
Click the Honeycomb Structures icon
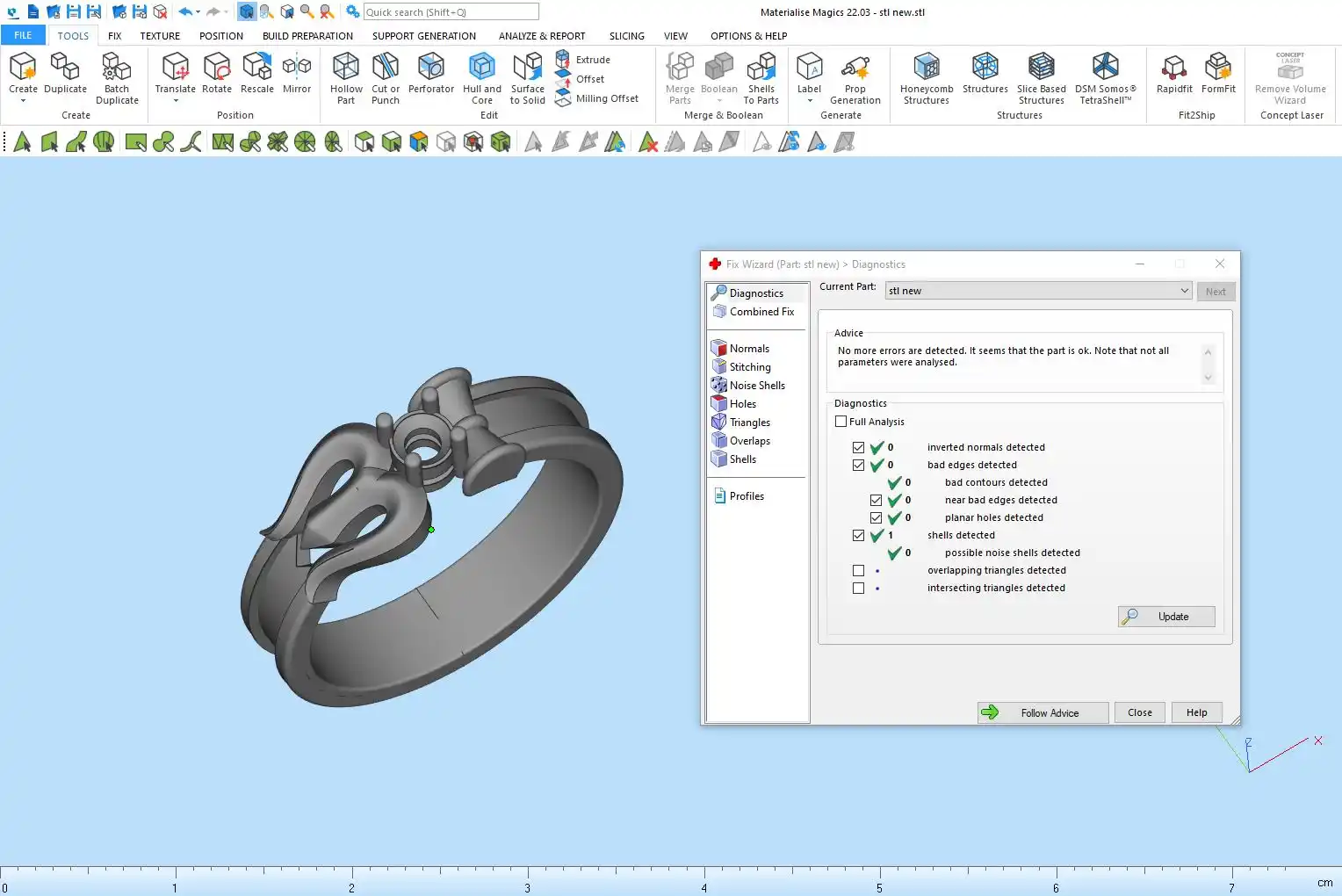coord(926,68)
